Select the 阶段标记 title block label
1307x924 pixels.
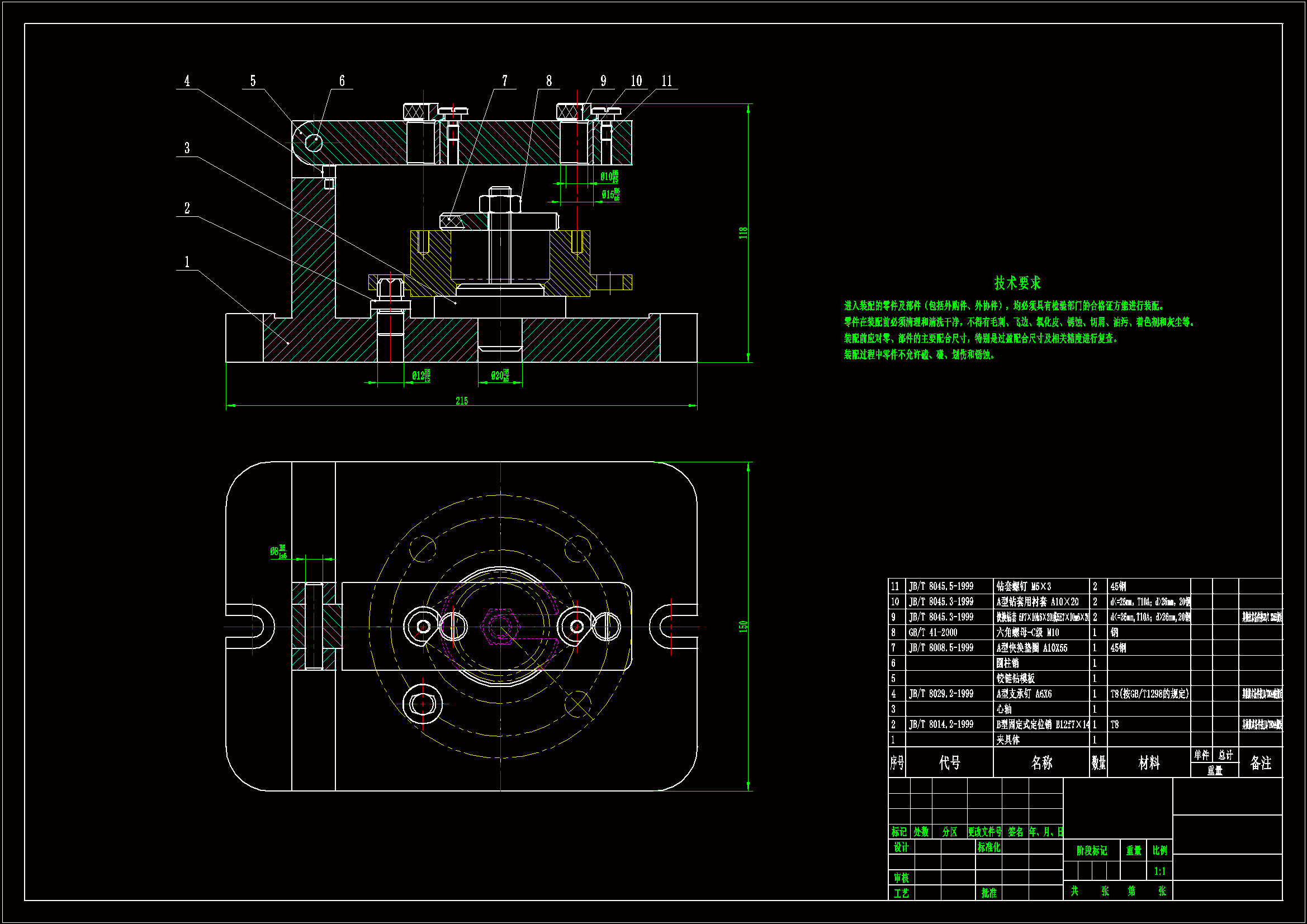1091,851
